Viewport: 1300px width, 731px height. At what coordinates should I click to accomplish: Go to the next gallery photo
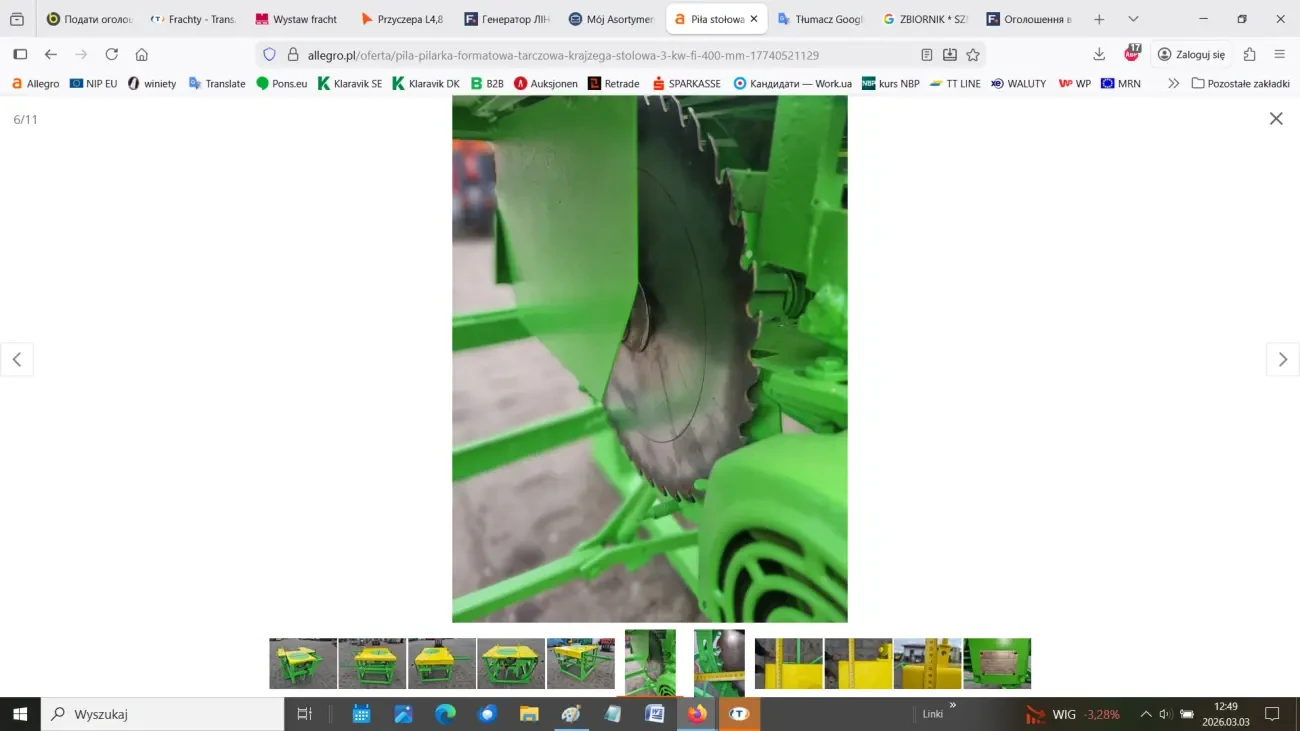pos(1282,360)
